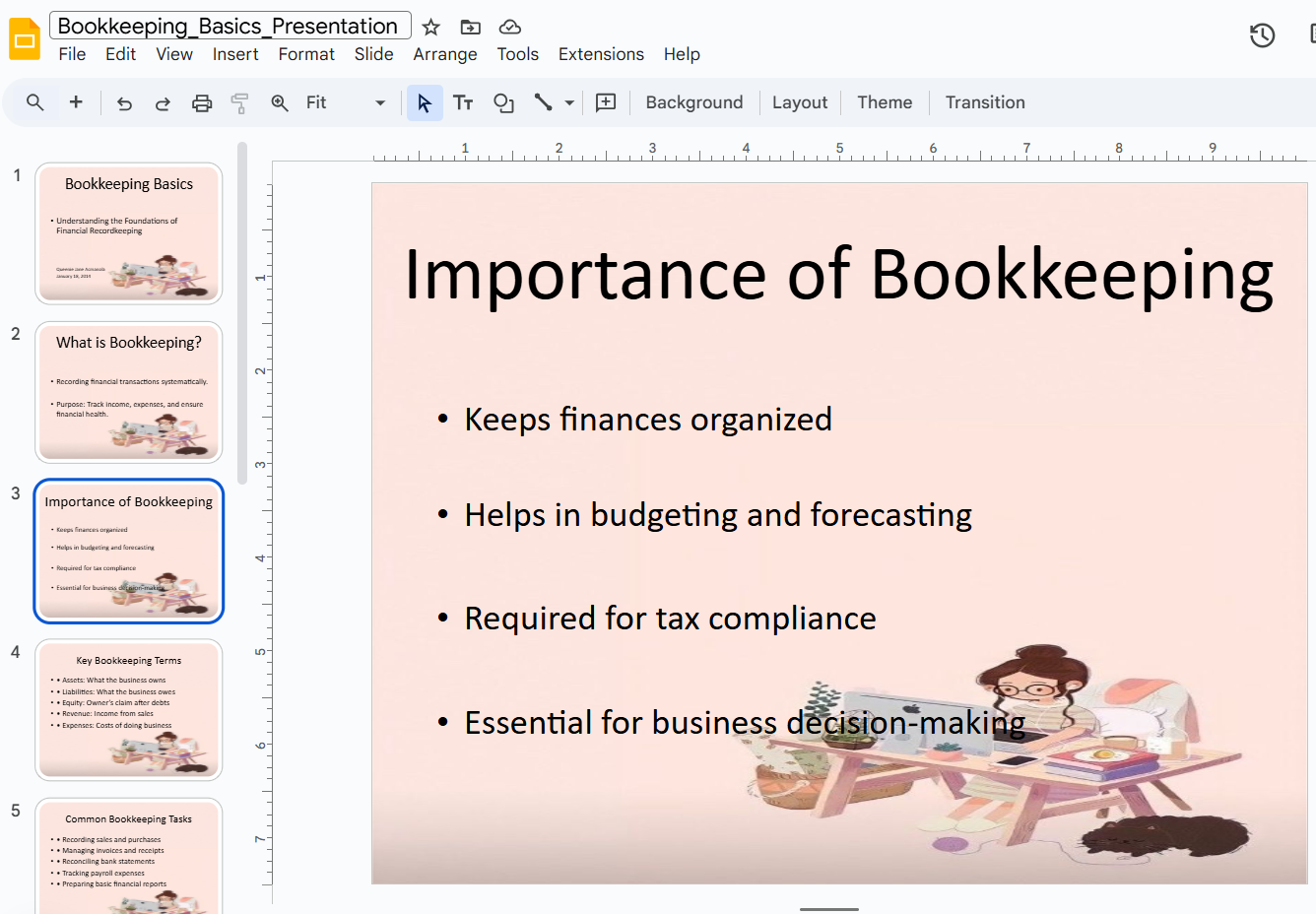The image size is (1316, 914).
Task: Open the Arrange menu
Action: 445,54
